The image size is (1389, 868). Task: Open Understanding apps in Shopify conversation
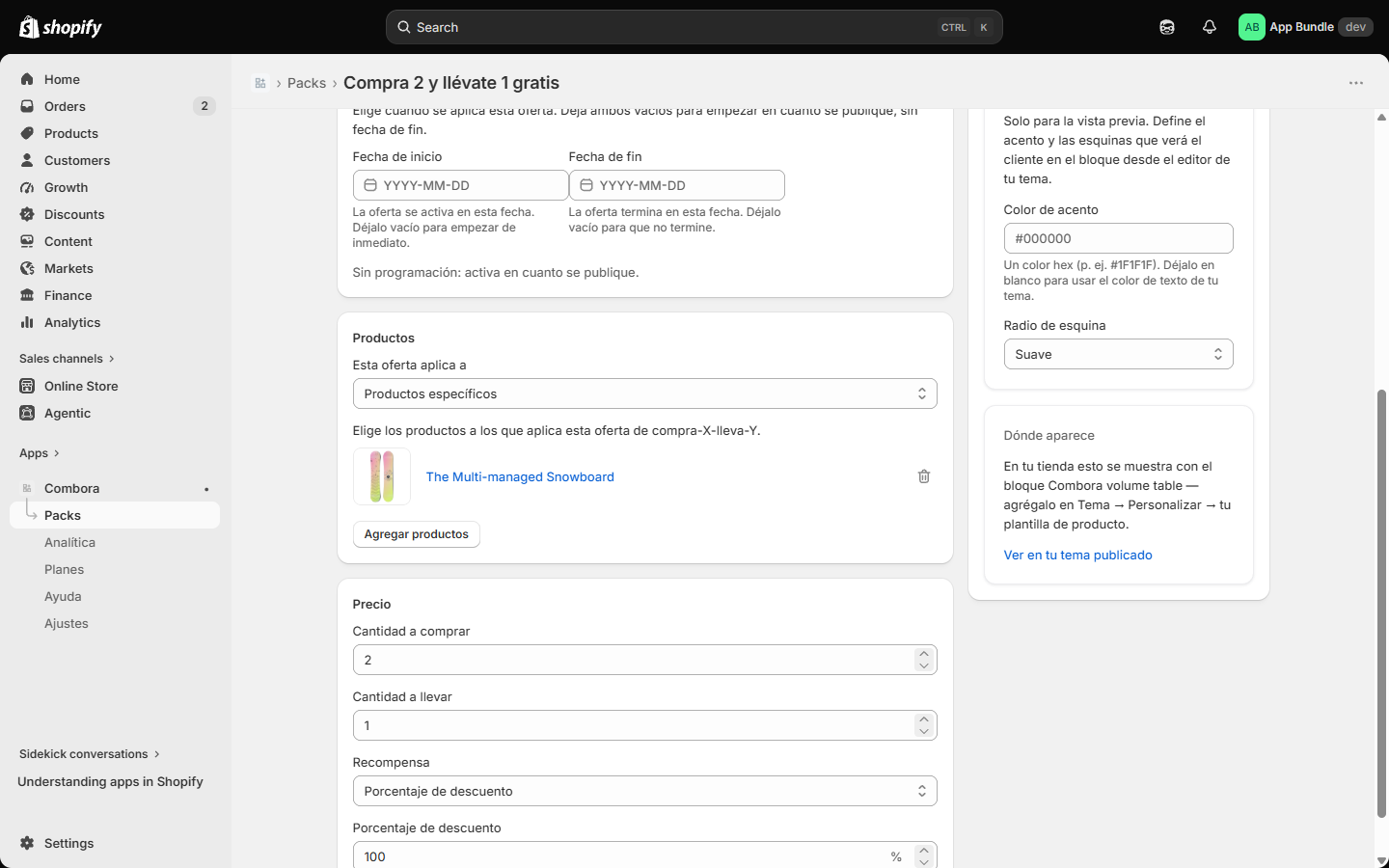[x=110, y=781]
